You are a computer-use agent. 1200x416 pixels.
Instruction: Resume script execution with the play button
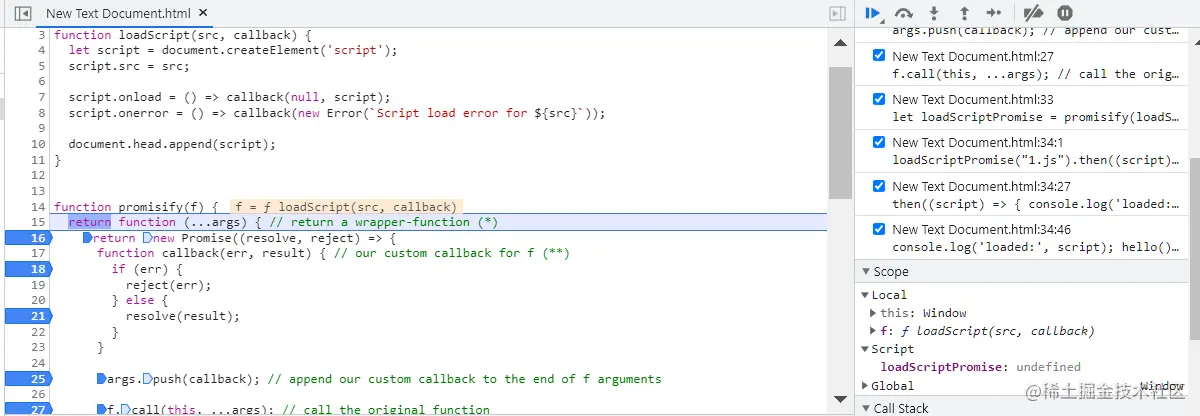(x=873, y=13)
